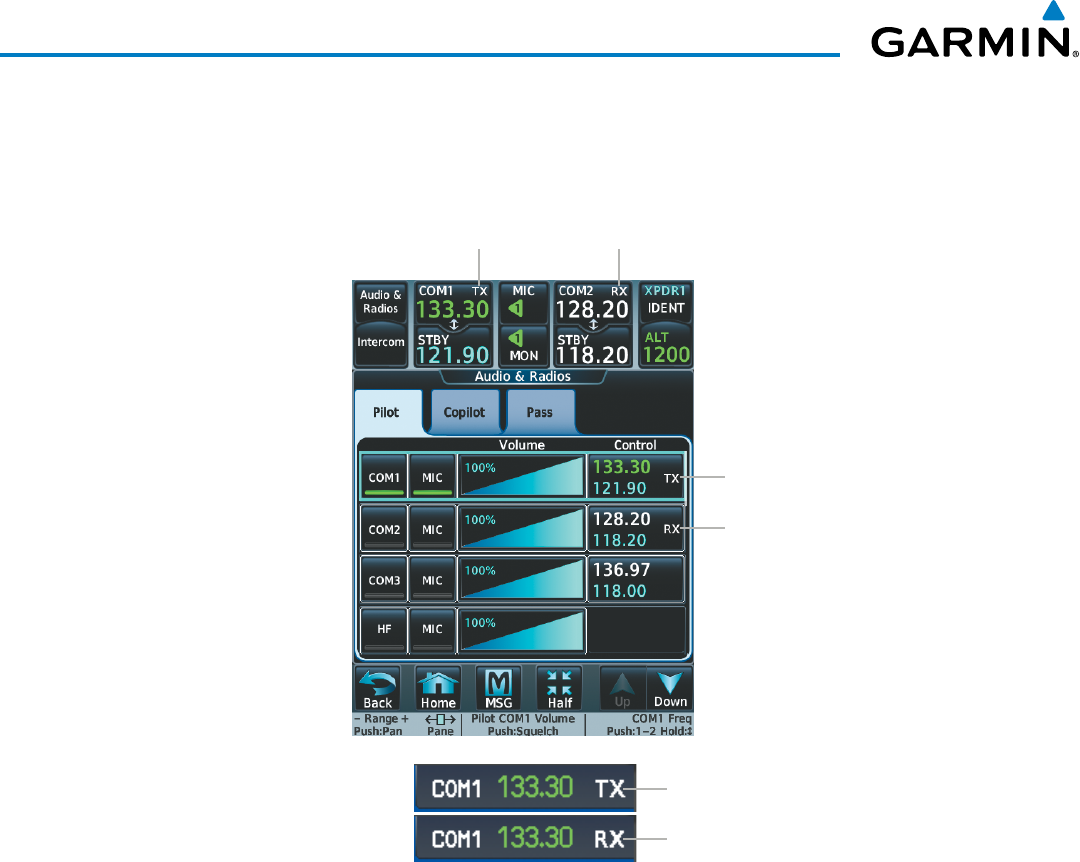Select the Copilot tab
The width and height of the screenshot is (1080, 862).
coord(464,412)
